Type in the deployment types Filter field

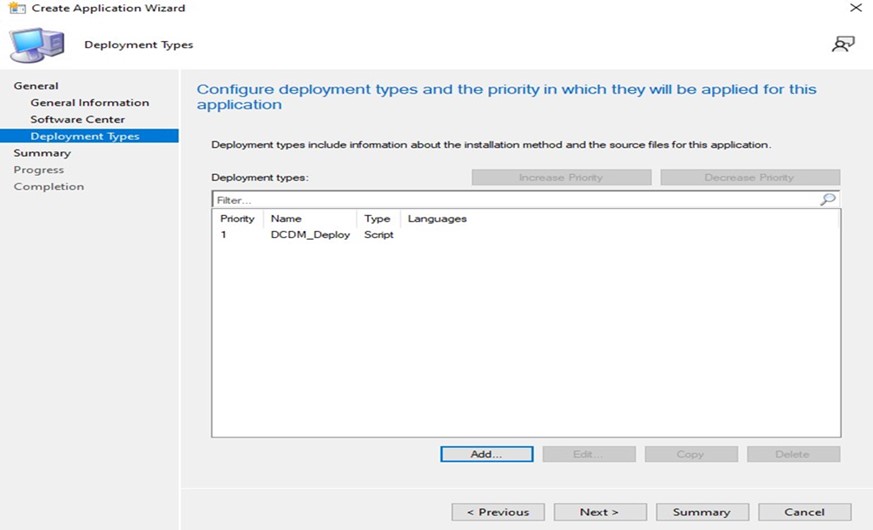(x=515, y=200)
